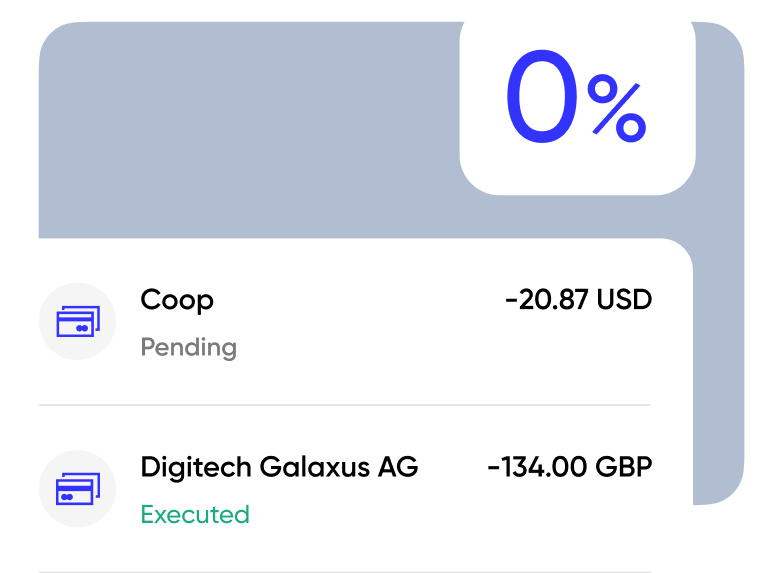Click the divider between Coop and Digitech
The height and width of the screenshot is (573, 768).
point(344,405)
